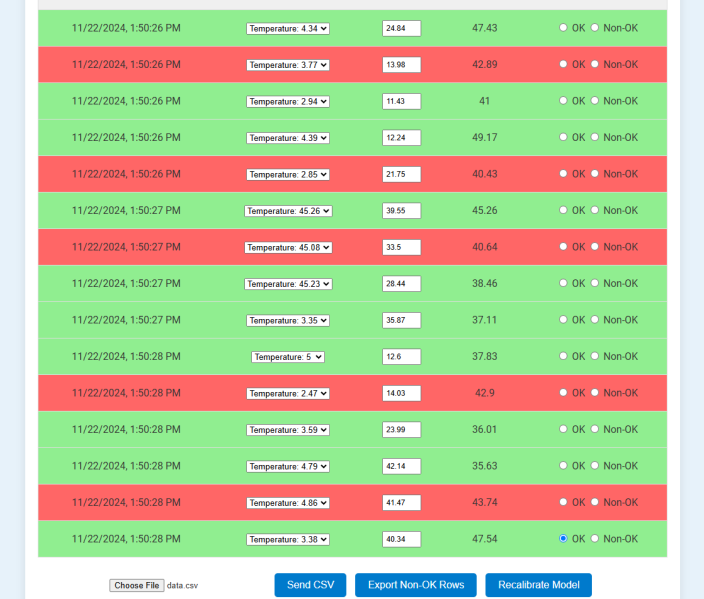Focus the input field with value 42.14
Image resolution: width=704 pixels, height=599 pixels.
[401, 466]
